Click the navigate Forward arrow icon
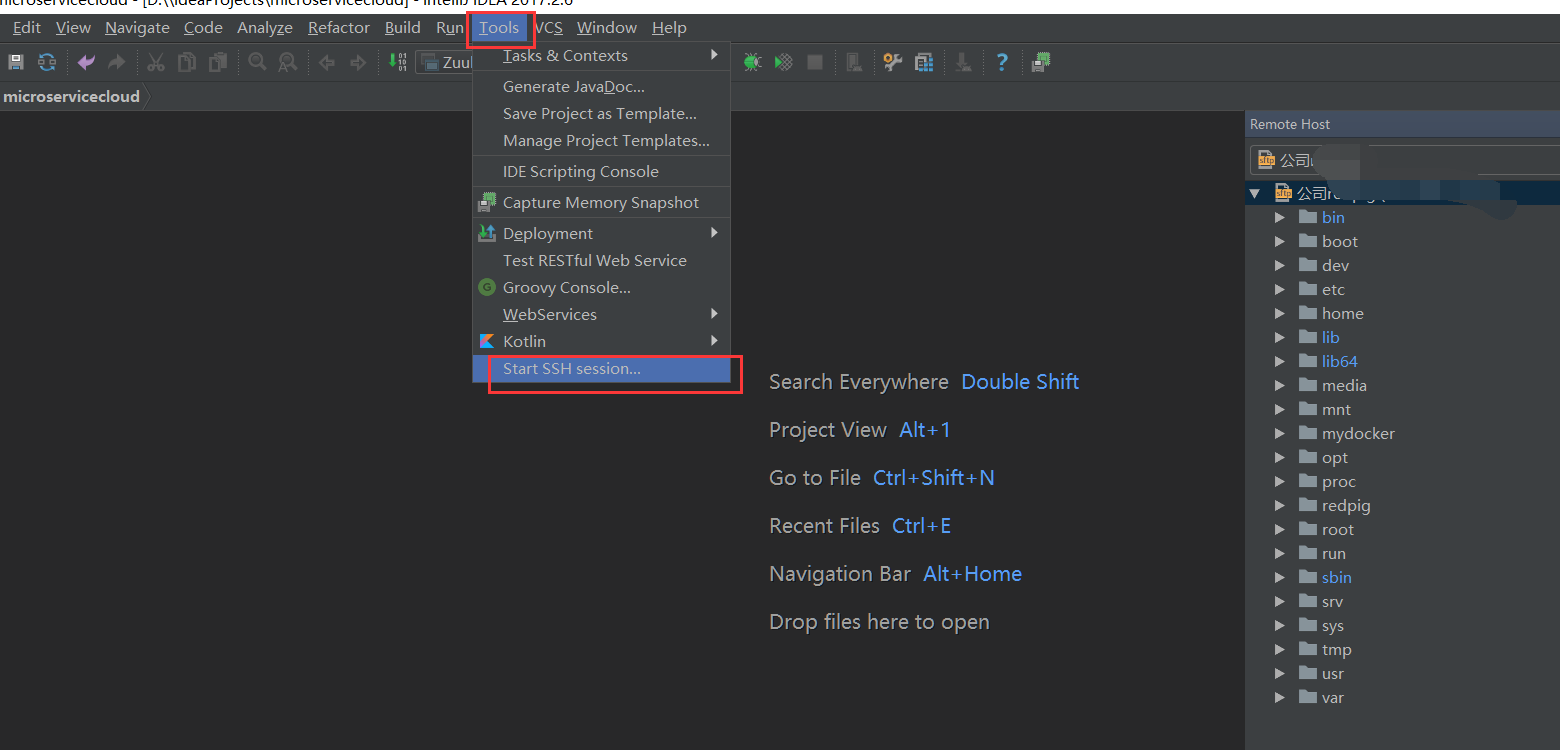1560x750 pixels. [357, 63]
